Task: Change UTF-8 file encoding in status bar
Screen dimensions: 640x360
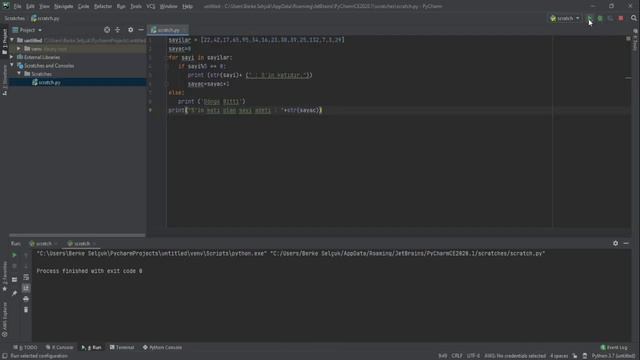Action: (473, 356)
